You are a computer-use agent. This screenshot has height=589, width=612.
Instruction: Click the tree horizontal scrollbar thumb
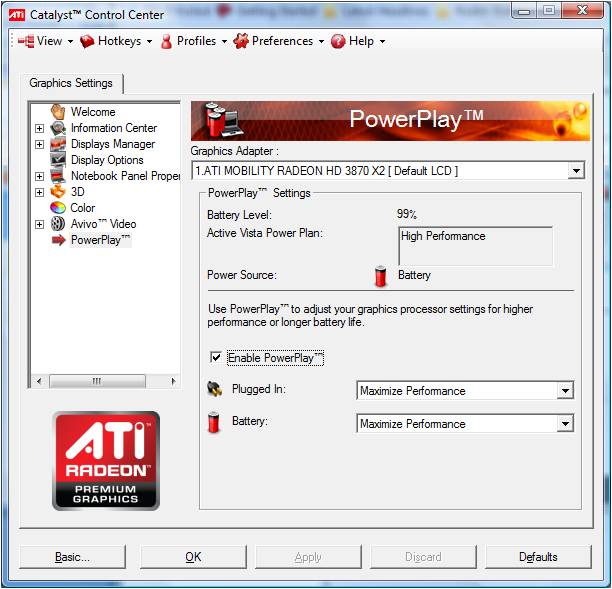98,381
